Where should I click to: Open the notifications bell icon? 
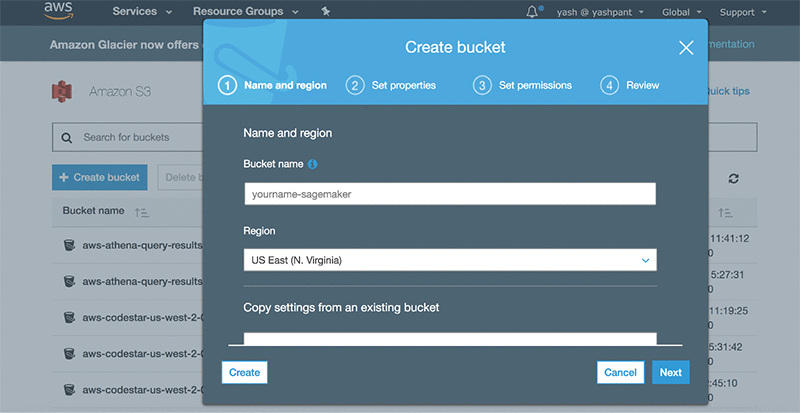(x=532, y=12)
